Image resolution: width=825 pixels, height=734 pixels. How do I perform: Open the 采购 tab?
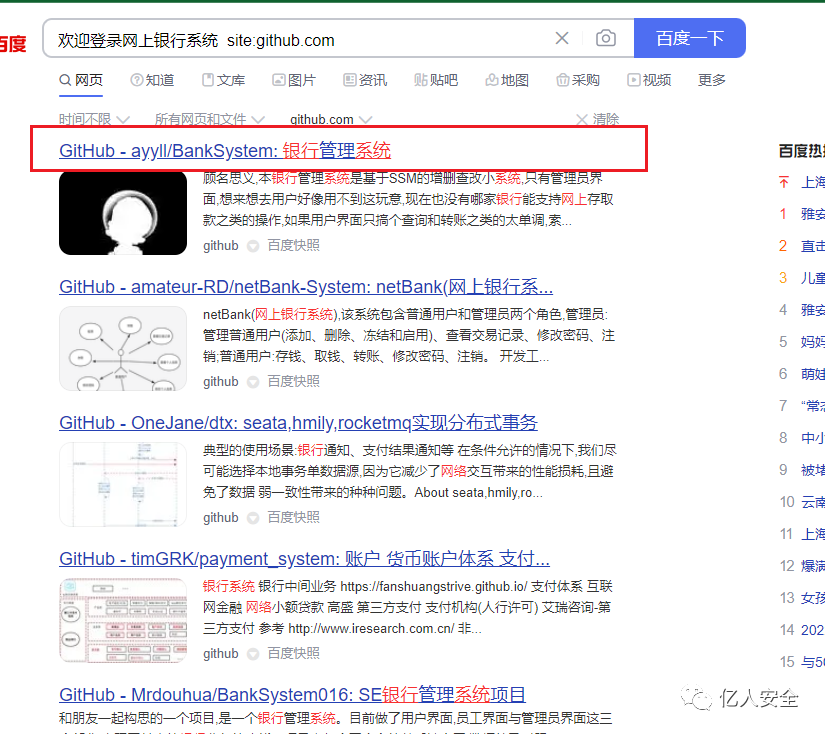click(x=578, y=80)
